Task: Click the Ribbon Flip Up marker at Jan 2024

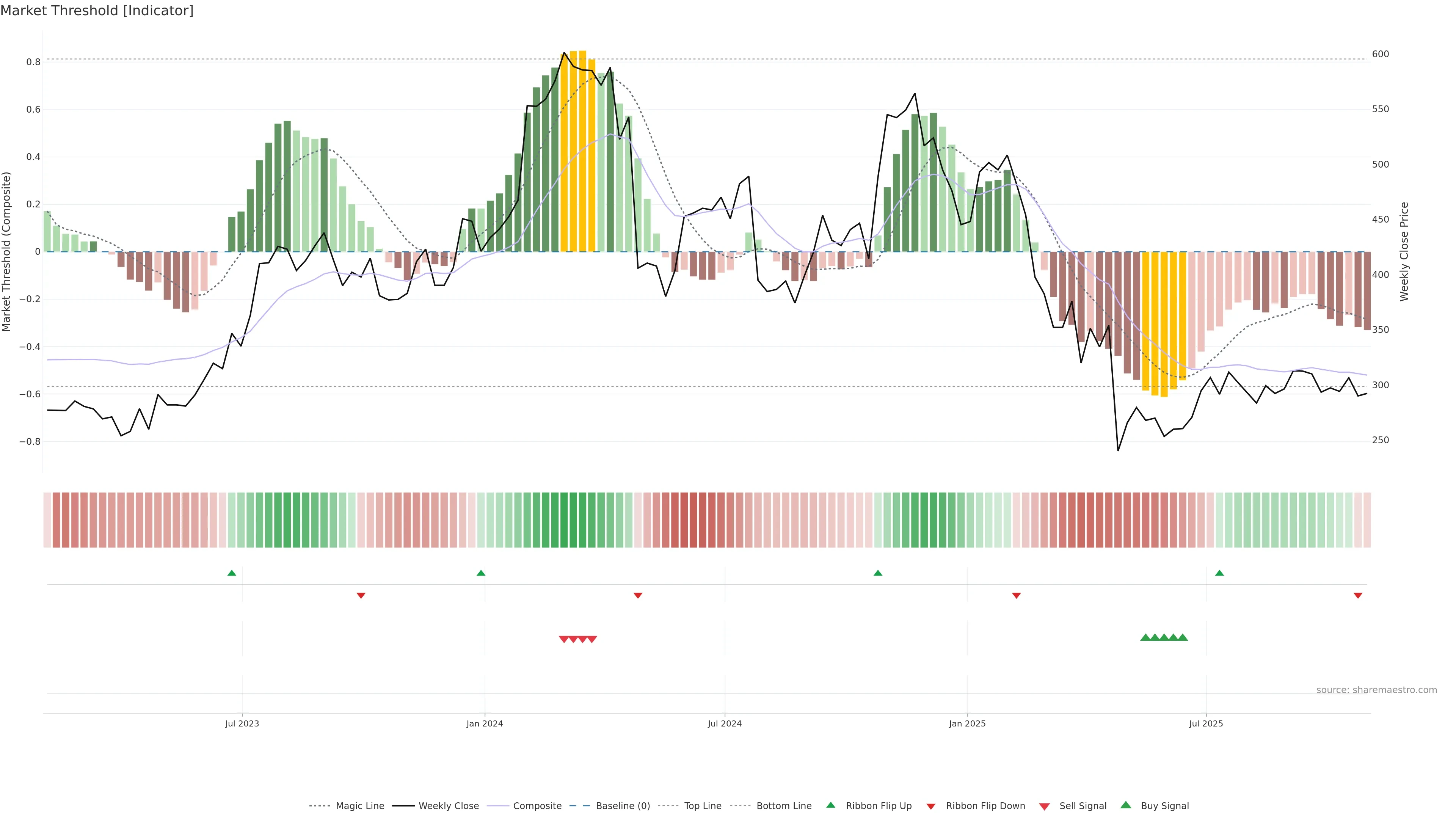Action: [x=481, y=573]
